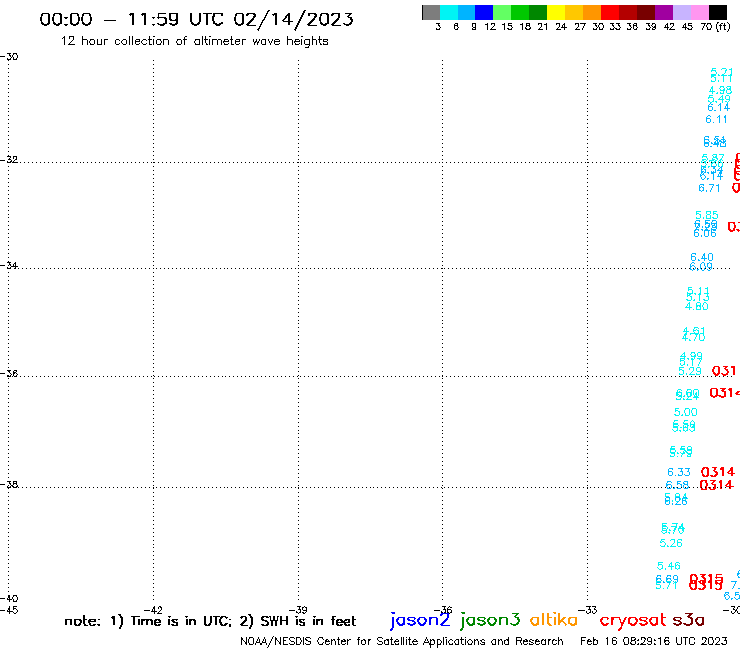Click the yellow swatch in the color legend
This screenshot has height=650, width=740.
pyautogui.click(x=556, y=12)
